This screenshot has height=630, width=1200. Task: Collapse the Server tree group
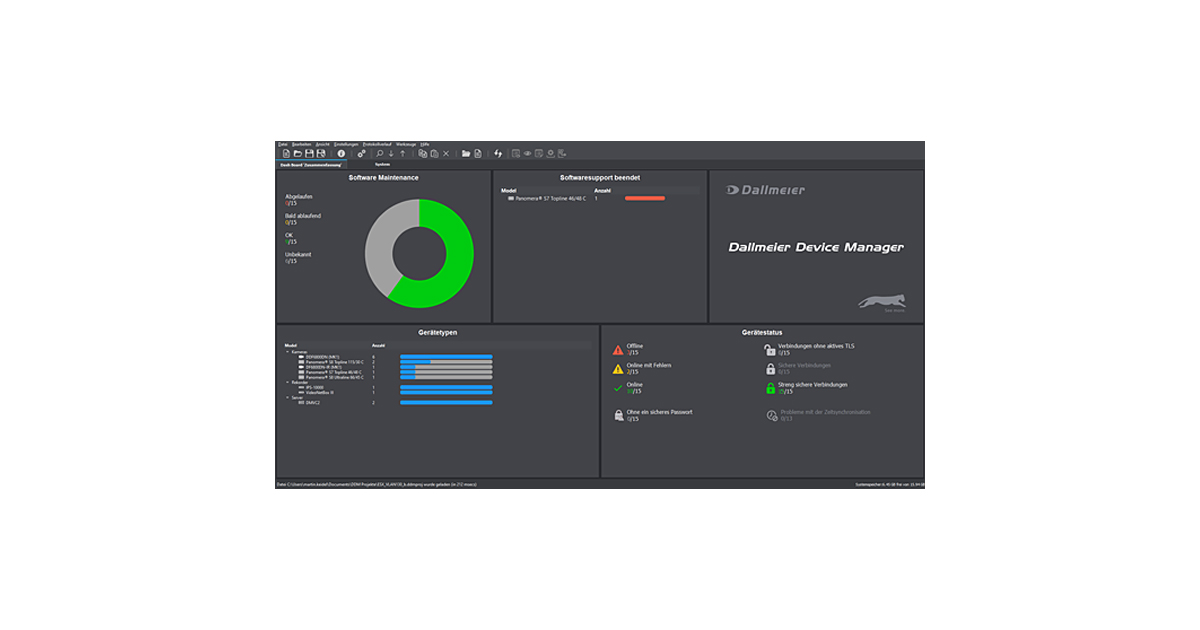tap(288, 397)
